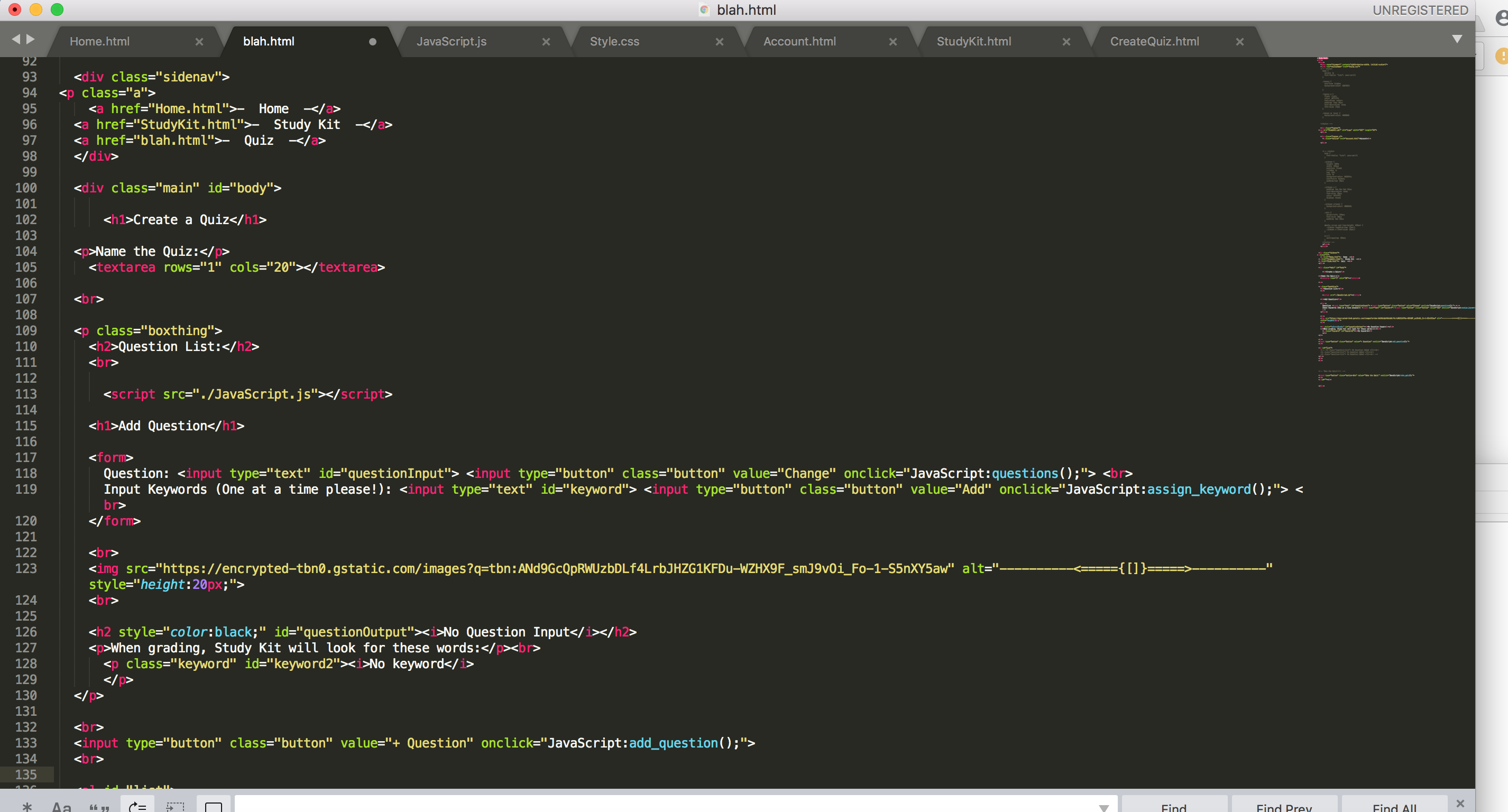Close the Home.html tab
Screen dimensions: 1508x812
[199, 42]
